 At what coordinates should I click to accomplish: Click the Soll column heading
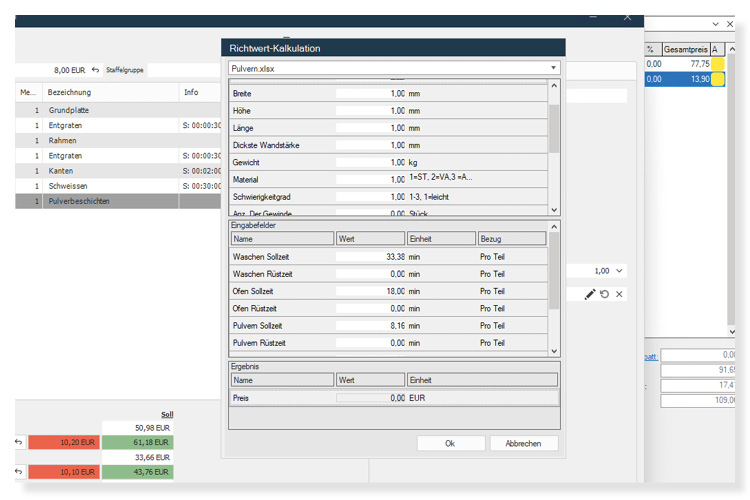[167, 414]
